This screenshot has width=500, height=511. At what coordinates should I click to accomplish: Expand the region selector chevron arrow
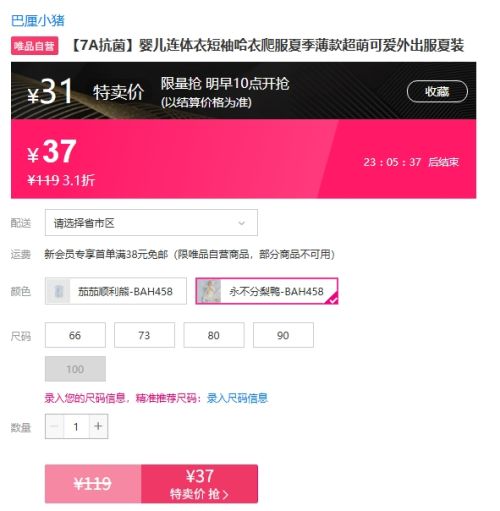click(x=241, y=223)
